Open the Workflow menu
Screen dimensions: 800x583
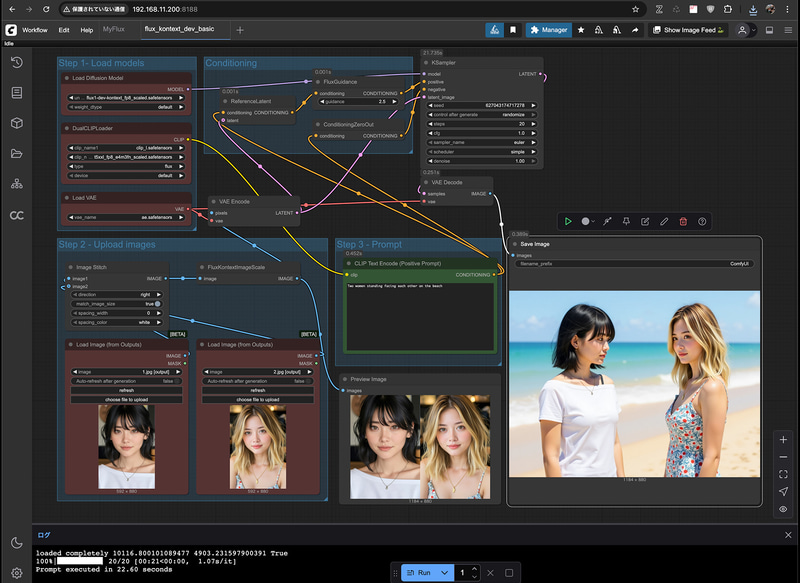click(34, 30)
